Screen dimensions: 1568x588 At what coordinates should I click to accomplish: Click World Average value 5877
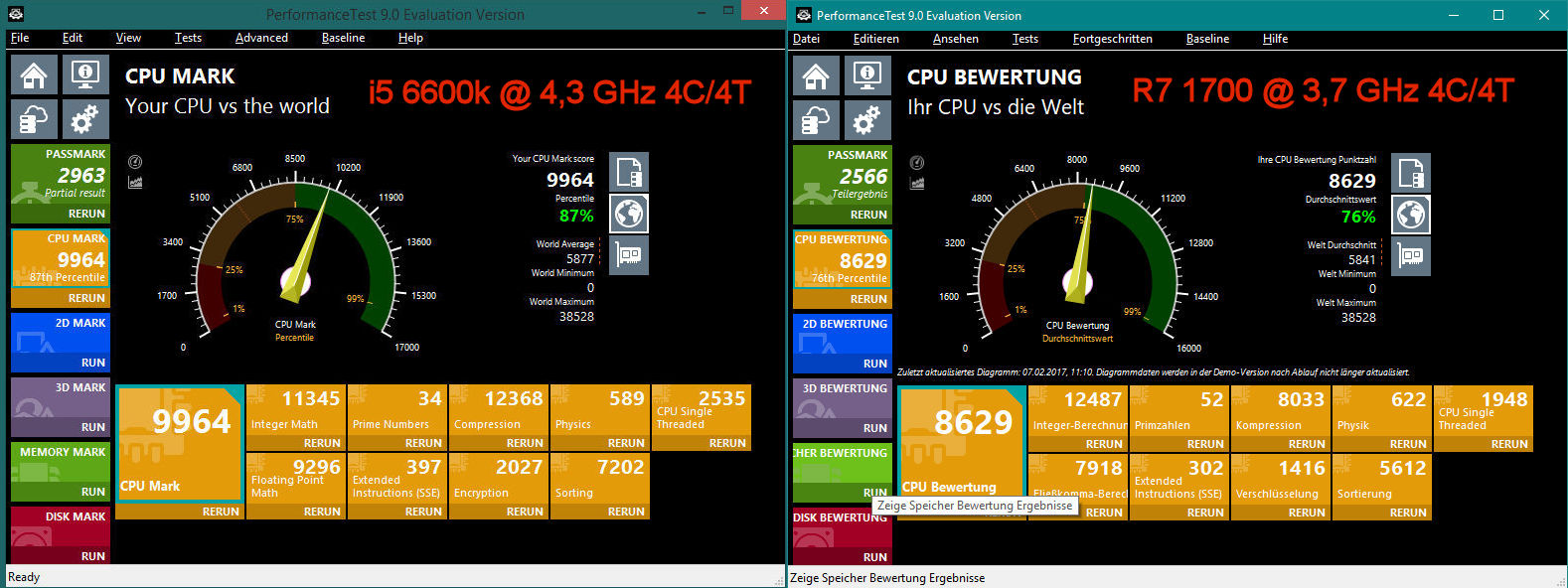pyautogui.click(x=580, y=258)
